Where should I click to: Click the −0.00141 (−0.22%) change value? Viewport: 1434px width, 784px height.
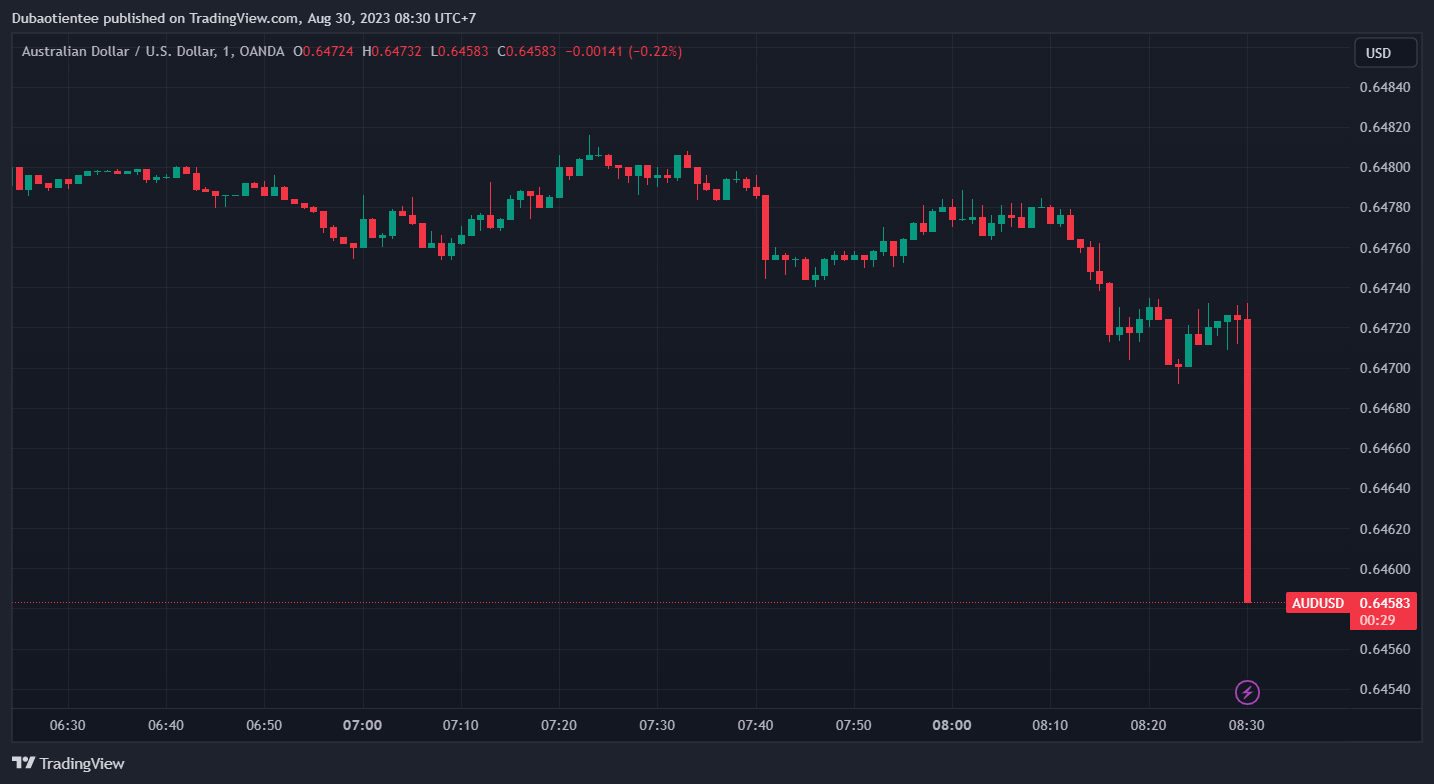click(x=624, y=51)
